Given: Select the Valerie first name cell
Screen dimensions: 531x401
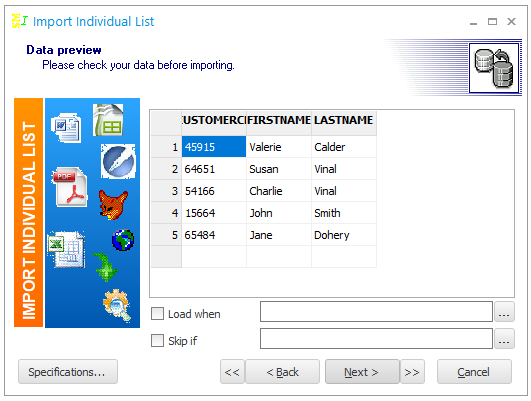Looking at the screenshot, I should 279,147.
